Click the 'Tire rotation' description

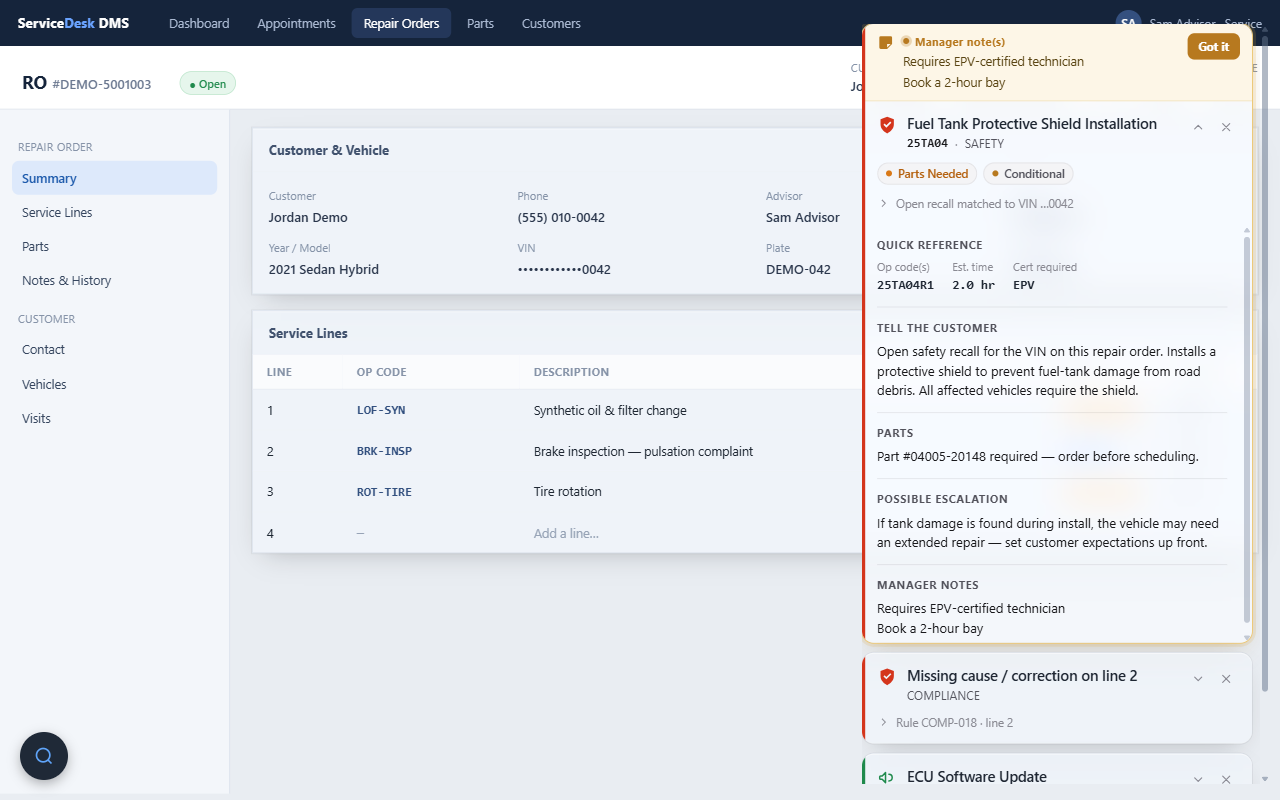coord(568,492)
